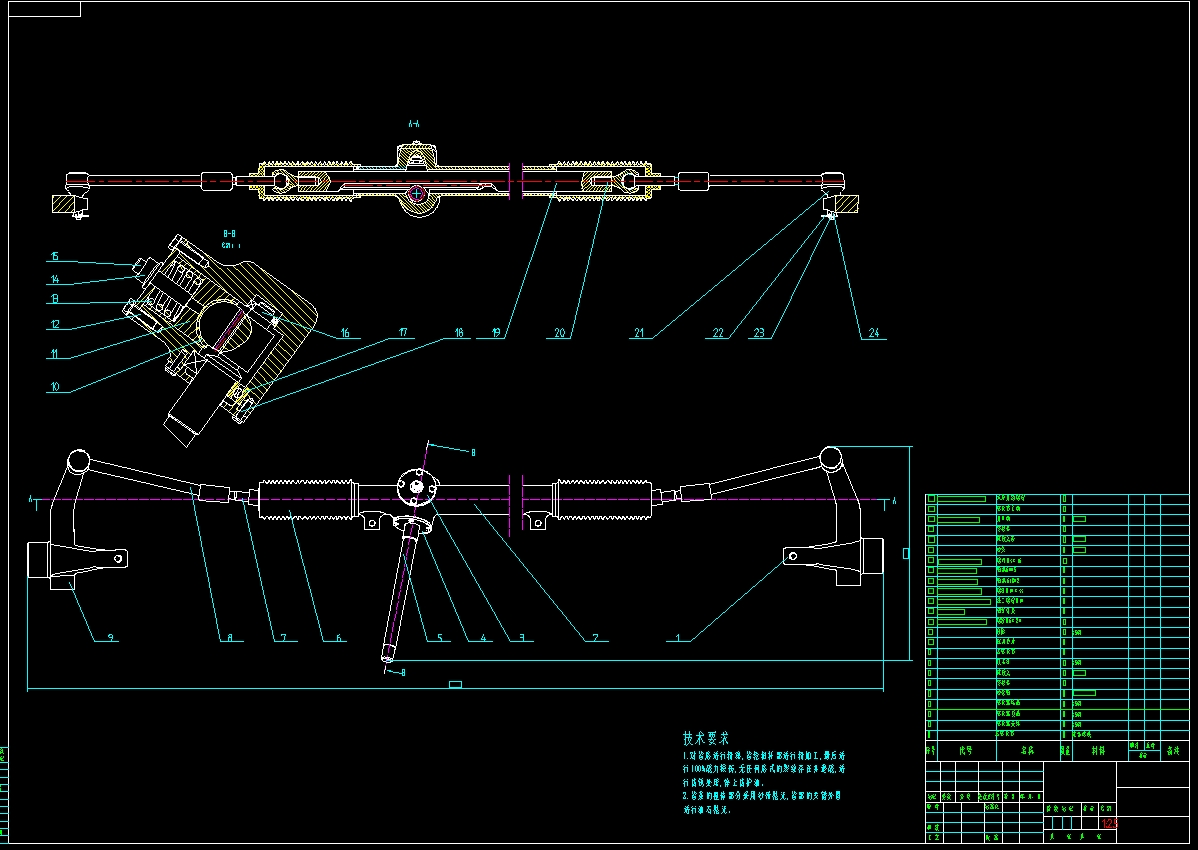Select part callout number 9
The height and width of the screenshot is (850, 1198).
point(110,638)
